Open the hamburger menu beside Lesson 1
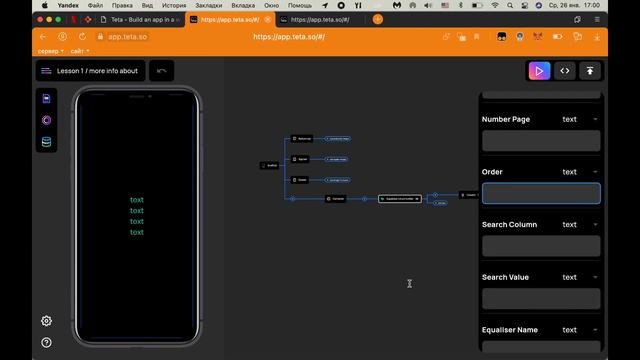This screenshot has width=640, height=360. (46, 71)
